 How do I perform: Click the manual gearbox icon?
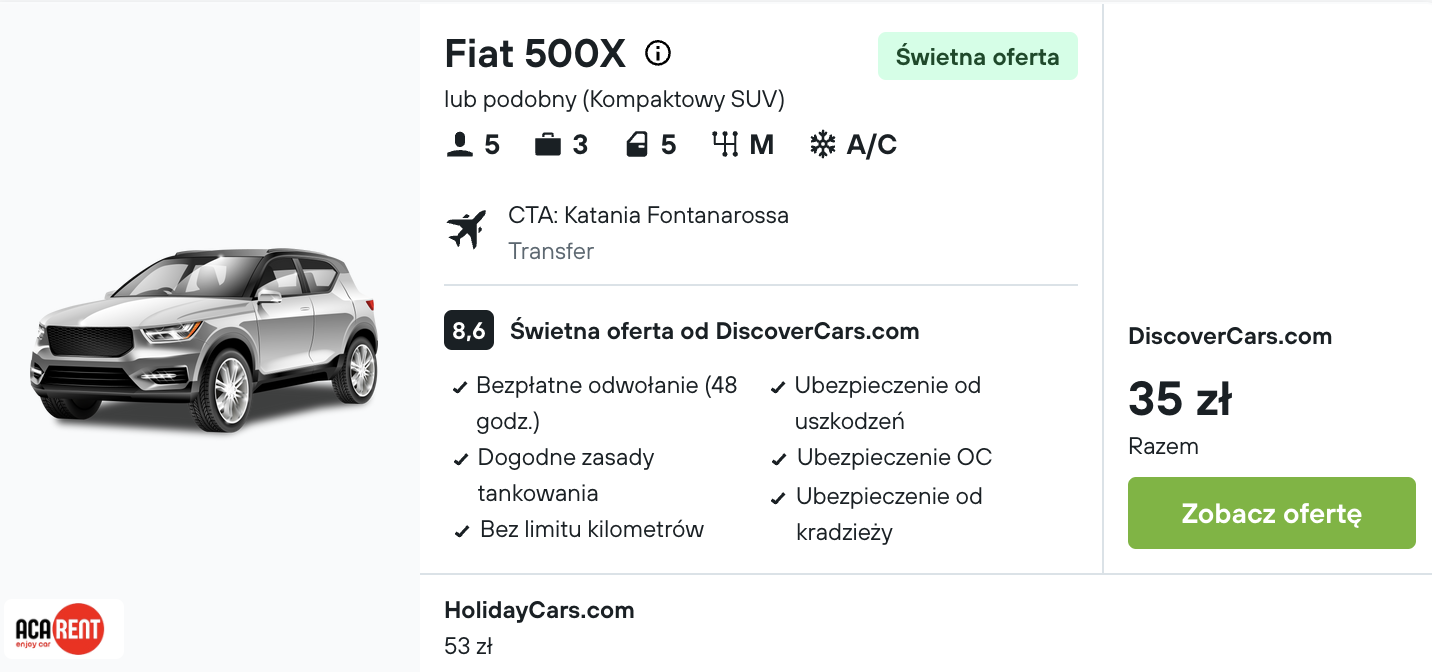[725, 145]
